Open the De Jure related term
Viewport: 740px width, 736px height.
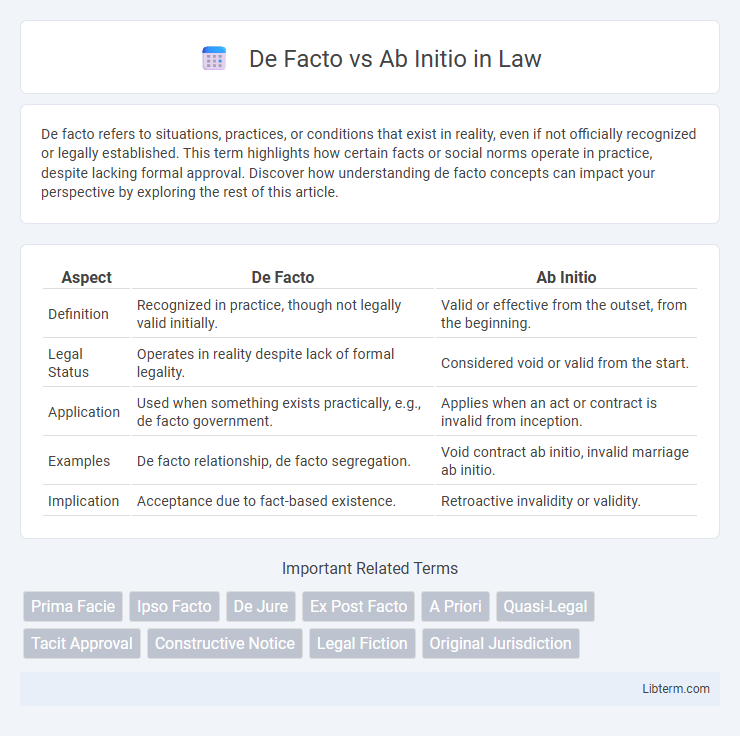click(x=261, y=606)
